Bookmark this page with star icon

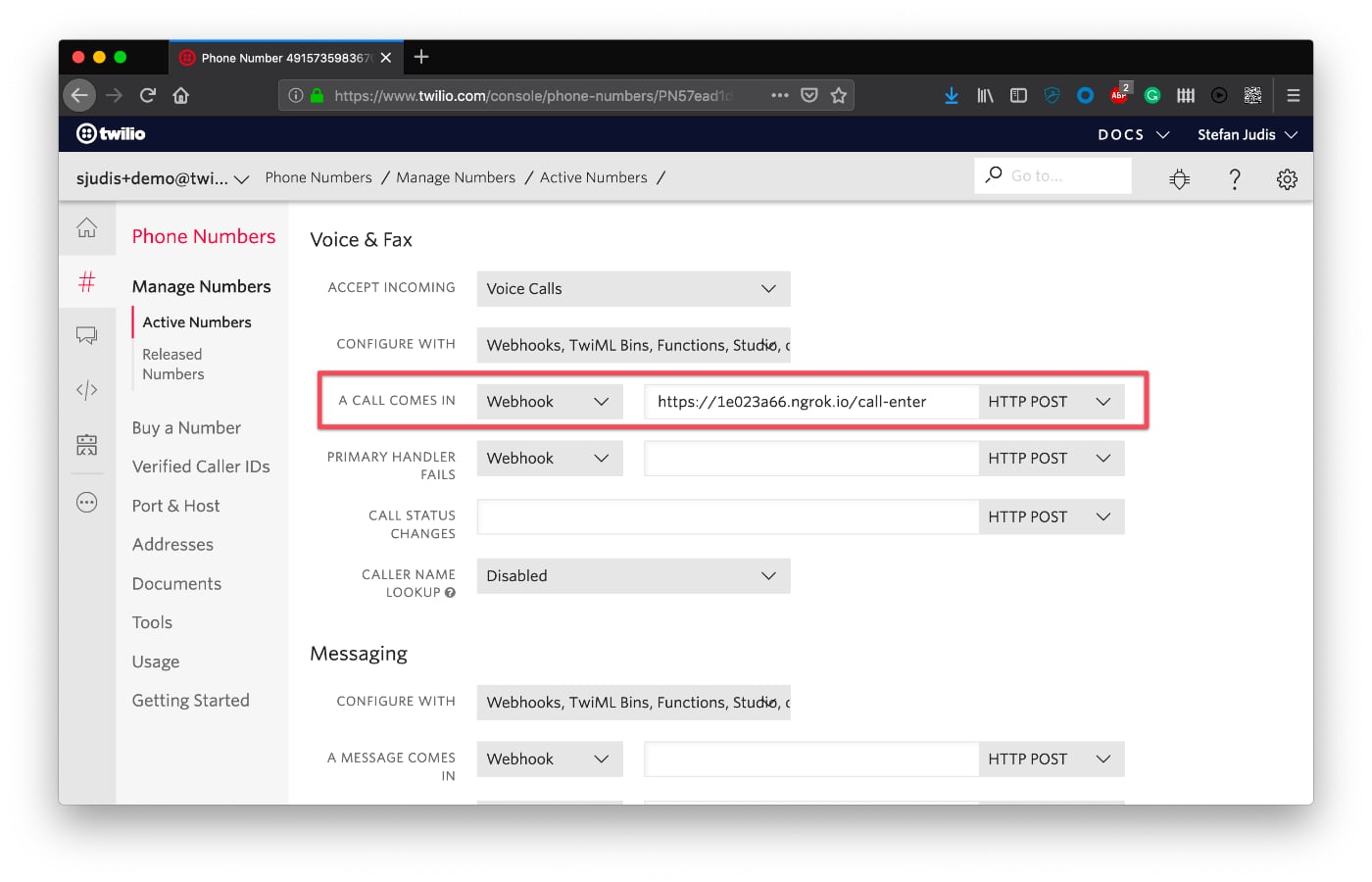coord(839,95)
